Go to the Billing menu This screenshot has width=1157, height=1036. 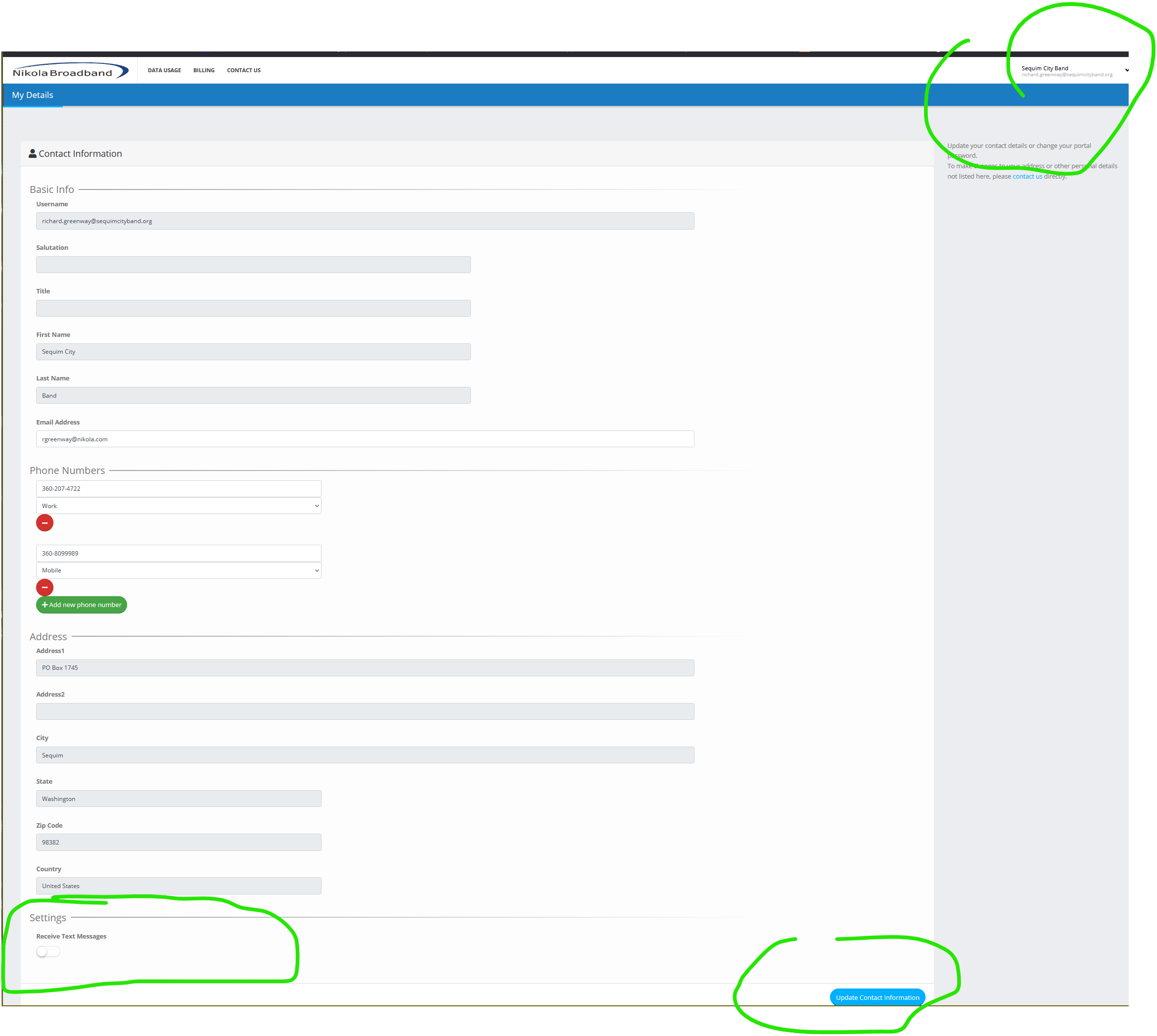click(x=204, y=71)
